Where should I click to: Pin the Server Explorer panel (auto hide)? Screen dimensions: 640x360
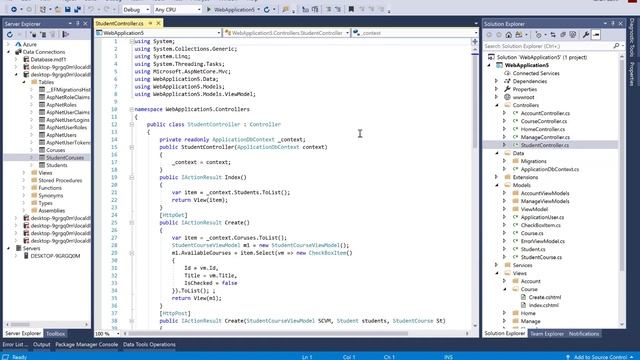tap(78, 24)
